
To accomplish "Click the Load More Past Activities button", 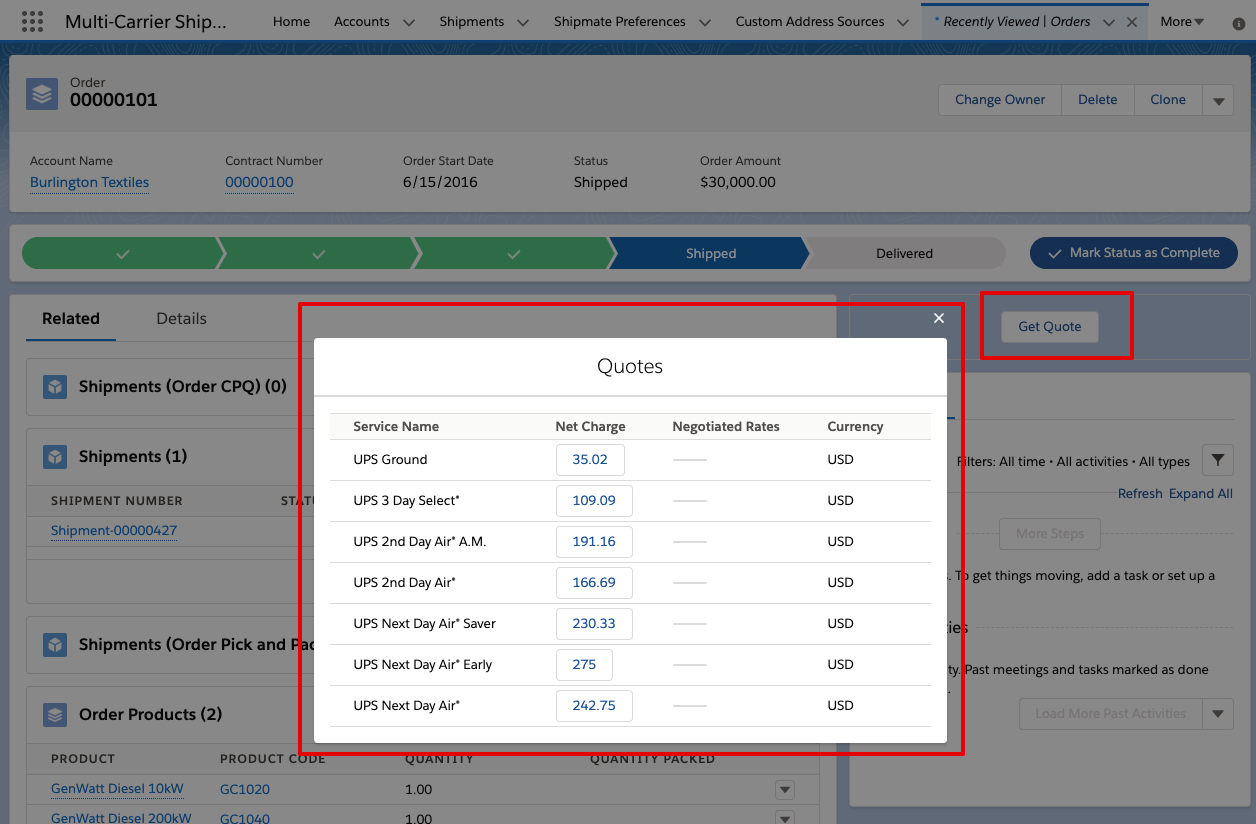I will tap(1111, 714).
